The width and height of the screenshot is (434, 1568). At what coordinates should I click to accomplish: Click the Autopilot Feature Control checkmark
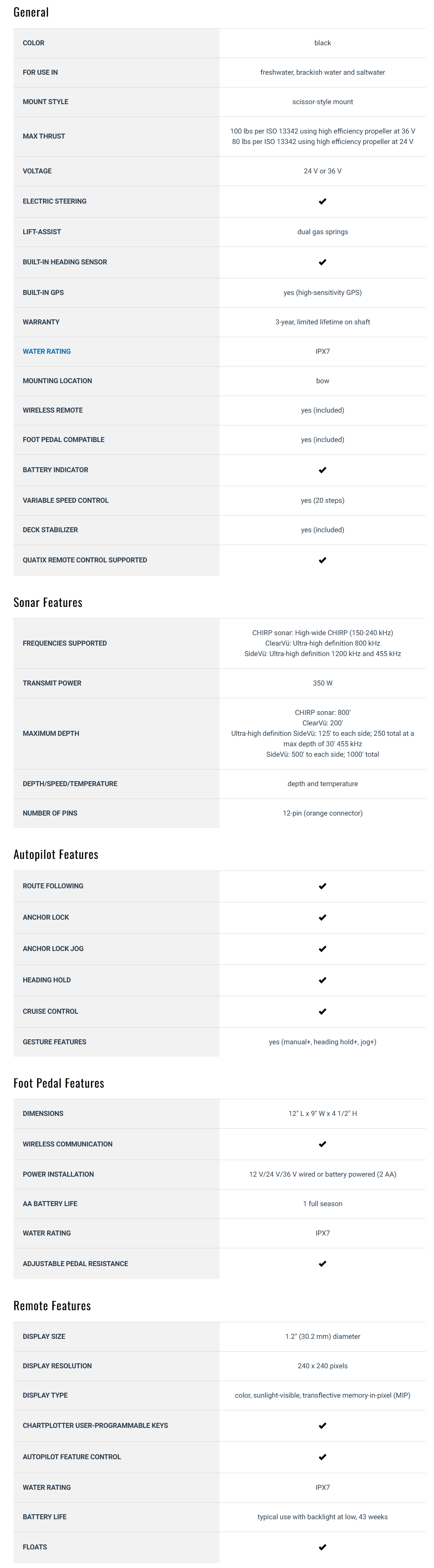pos(323,1457)
